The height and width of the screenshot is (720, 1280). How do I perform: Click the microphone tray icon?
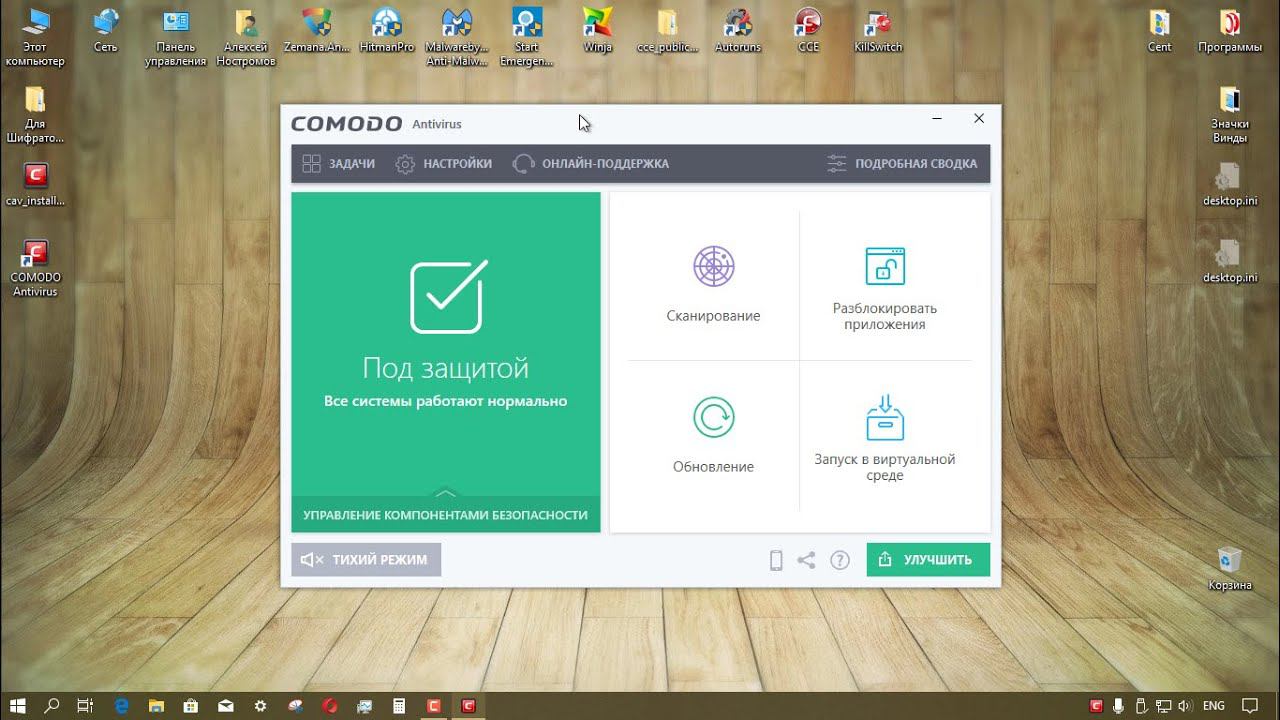point(1119,705)
